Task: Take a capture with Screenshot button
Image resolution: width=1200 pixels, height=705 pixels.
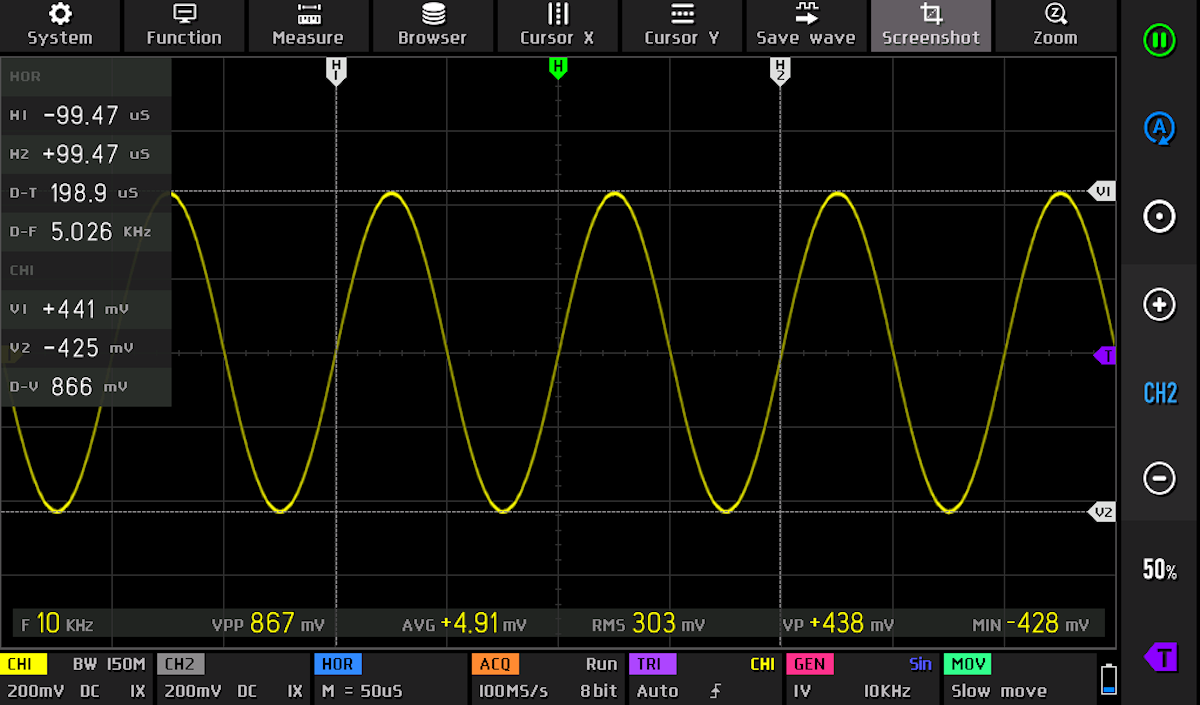Action: coord(931,26)
